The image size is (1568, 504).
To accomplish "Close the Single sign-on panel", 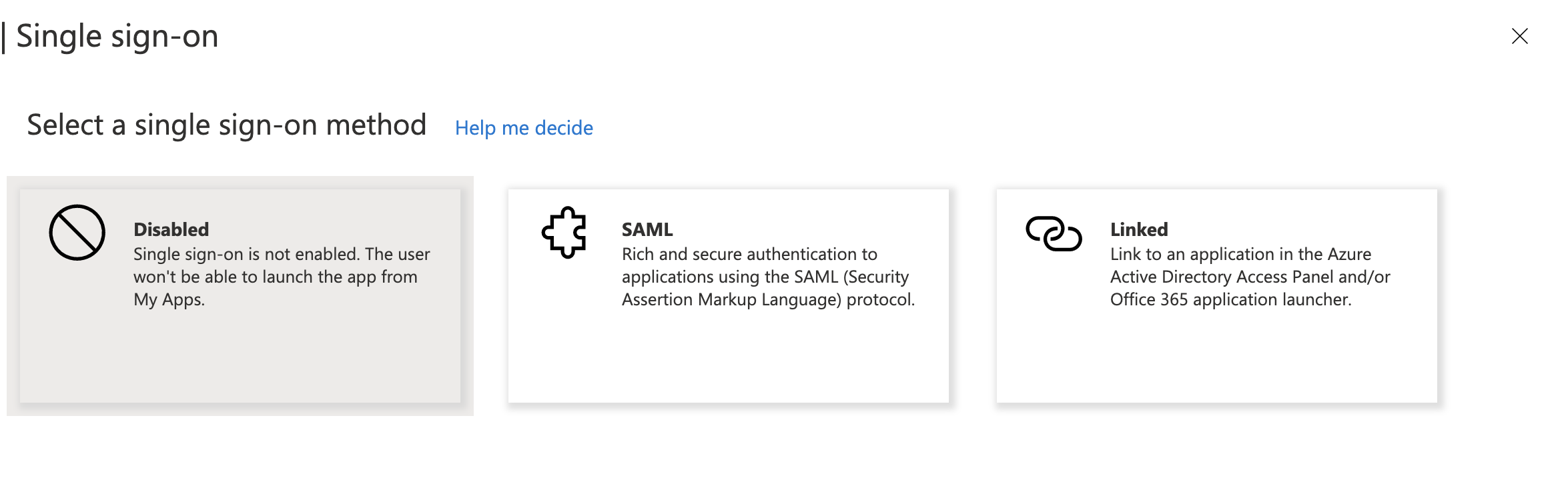I will pos(1520,36).
